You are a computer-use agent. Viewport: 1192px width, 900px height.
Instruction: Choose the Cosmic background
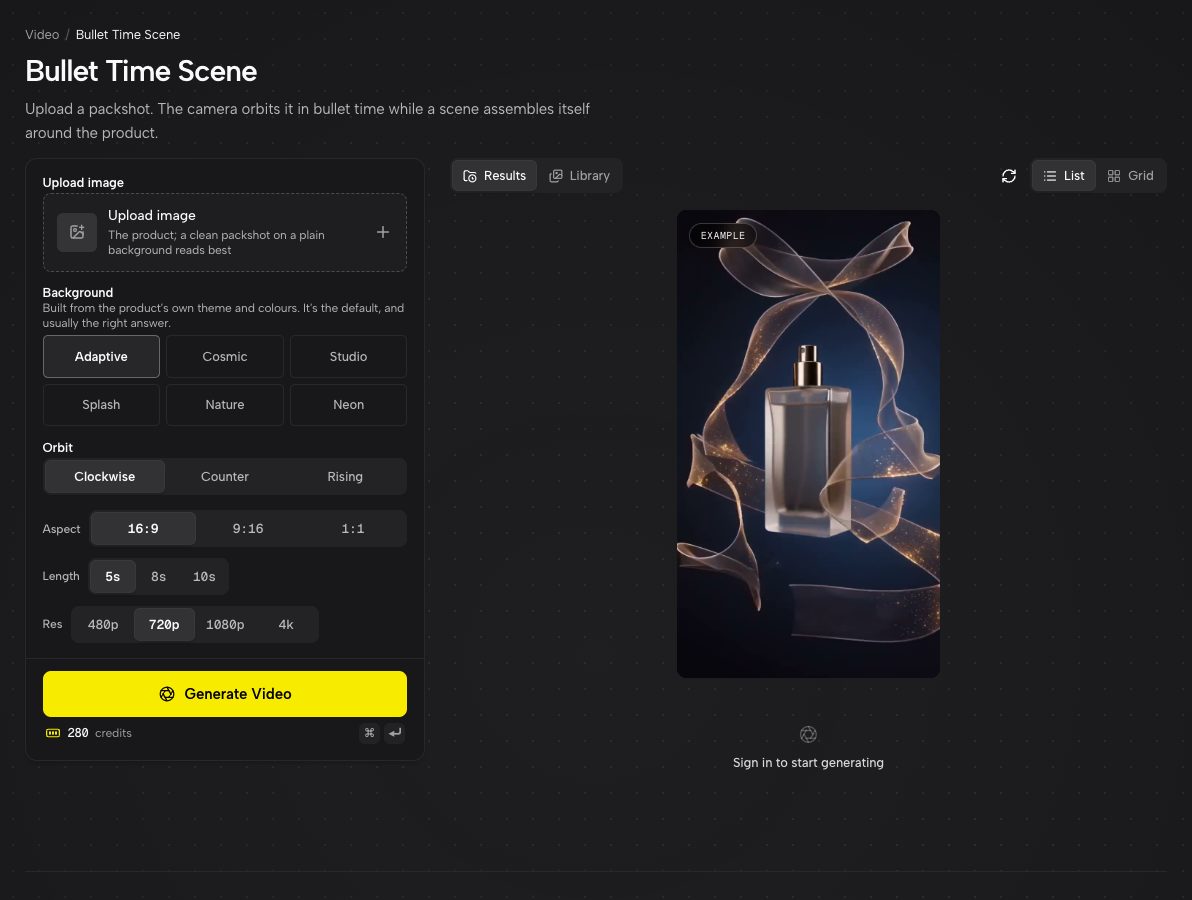224,357
